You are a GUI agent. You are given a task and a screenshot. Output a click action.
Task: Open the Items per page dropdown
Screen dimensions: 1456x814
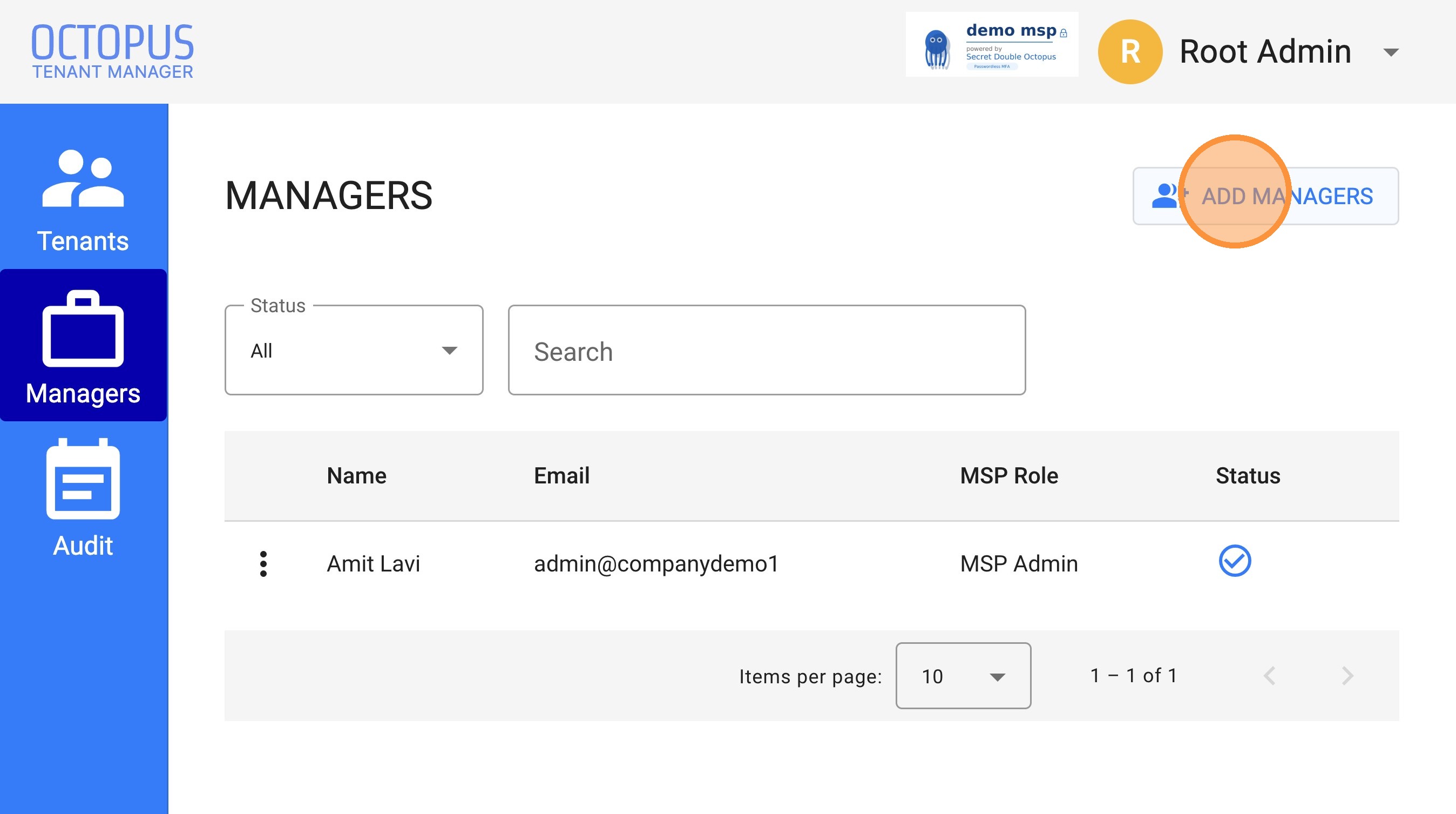[x=963, y=675]
